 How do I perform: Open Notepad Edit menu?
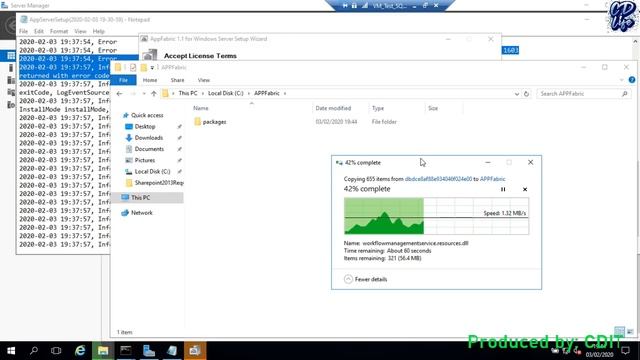(39, 31)
